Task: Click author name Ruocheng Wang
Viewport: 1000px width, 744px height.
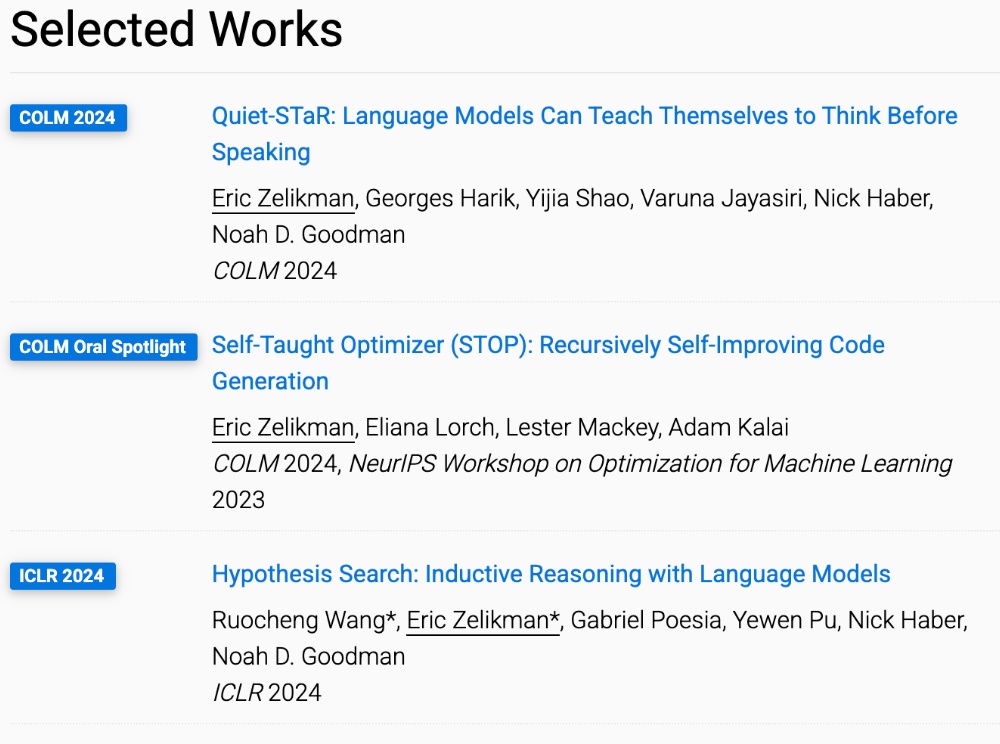Action: [x=304, y=620]
